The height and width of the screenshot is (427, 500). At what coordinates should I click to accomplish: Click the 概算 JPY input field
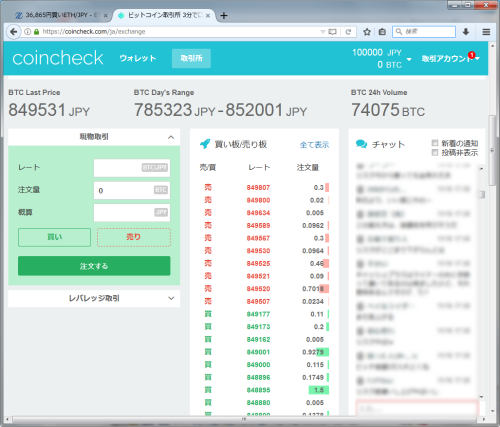[132, 213]
